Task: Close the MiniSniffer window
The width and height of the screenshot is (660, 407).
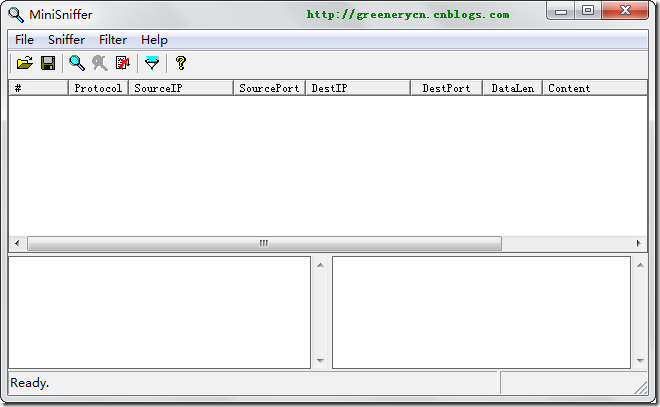Action: click(625, 11)
